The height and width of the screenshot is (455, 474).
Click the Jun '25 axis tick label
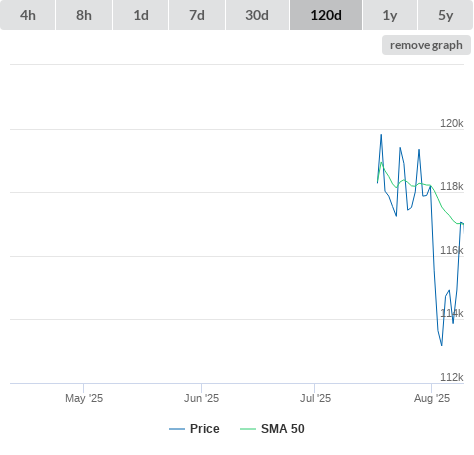coord(201,398)
